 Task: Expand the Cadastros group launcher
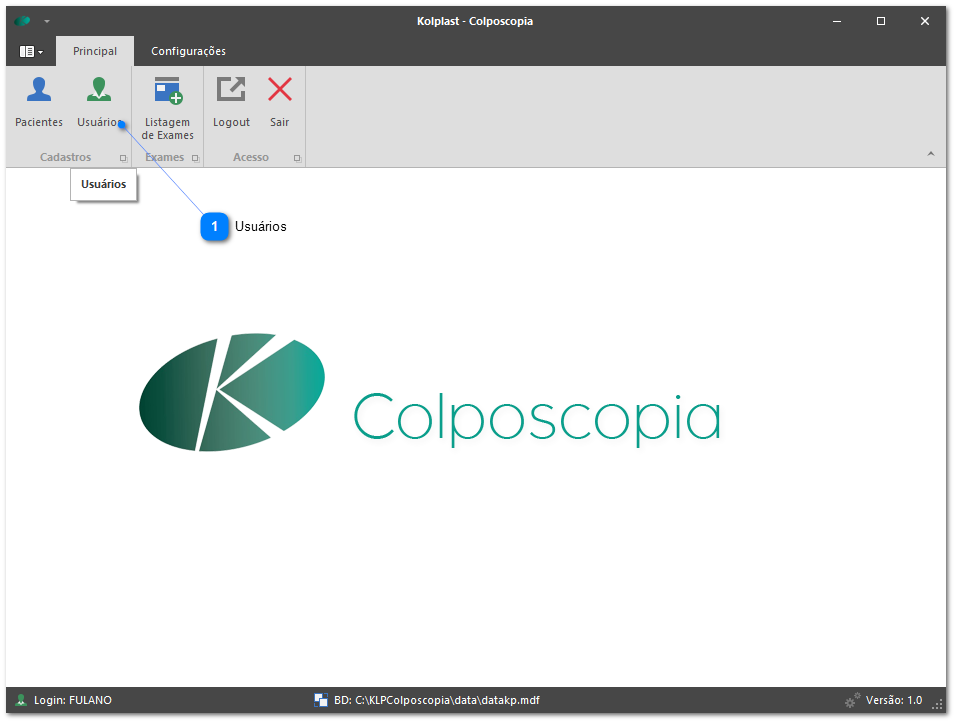(123, 158)
